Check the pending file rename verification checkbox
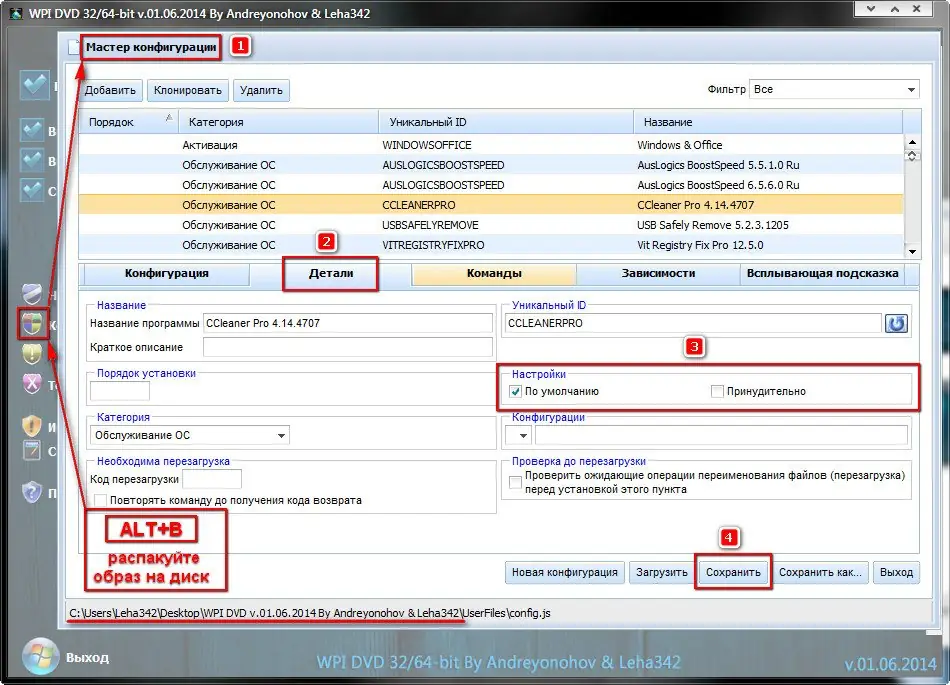This screenshot has height=685, width=950. [x=514, y=482]
